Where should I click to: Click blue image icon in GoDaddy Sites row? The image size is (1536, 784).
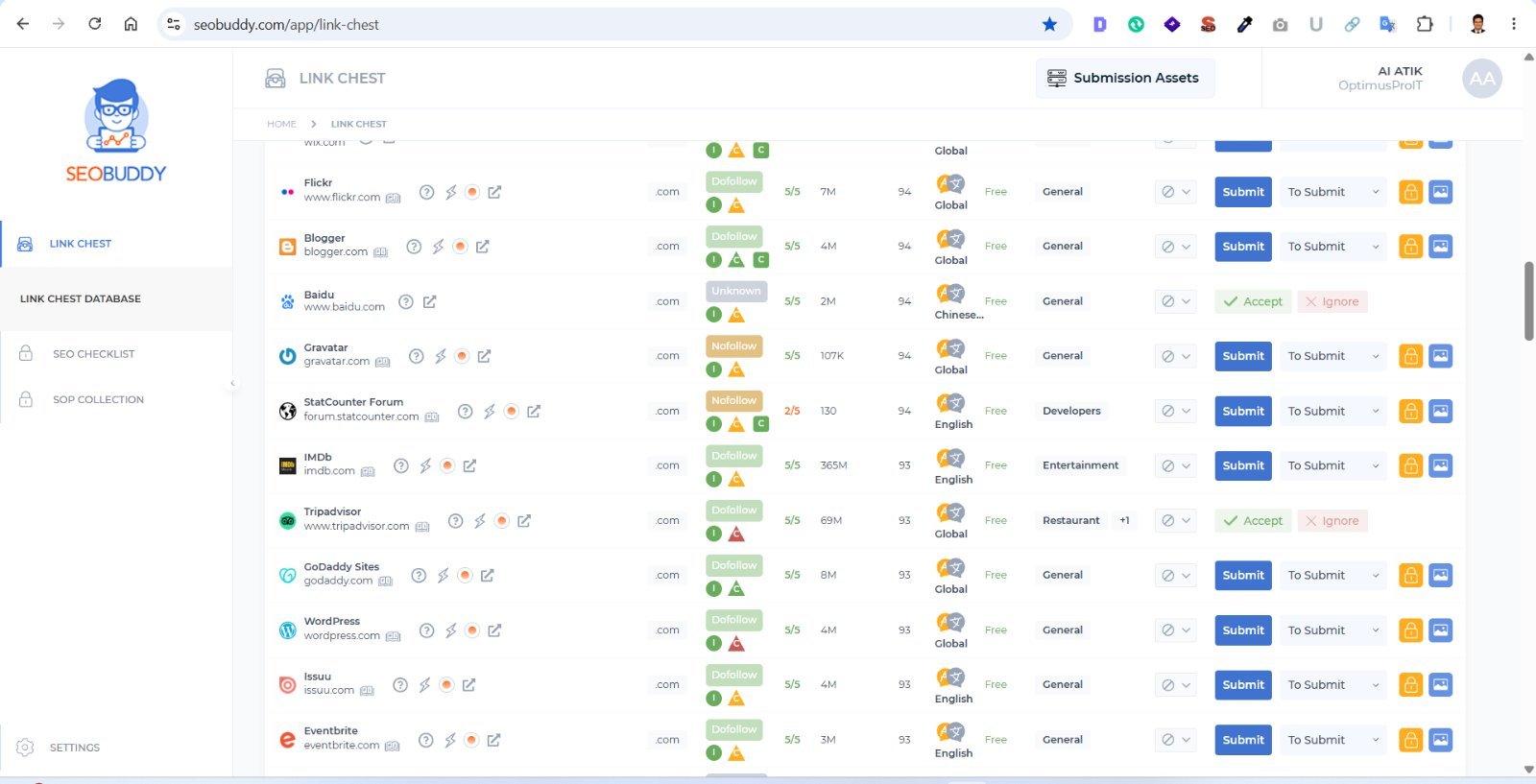(1441, 576)
